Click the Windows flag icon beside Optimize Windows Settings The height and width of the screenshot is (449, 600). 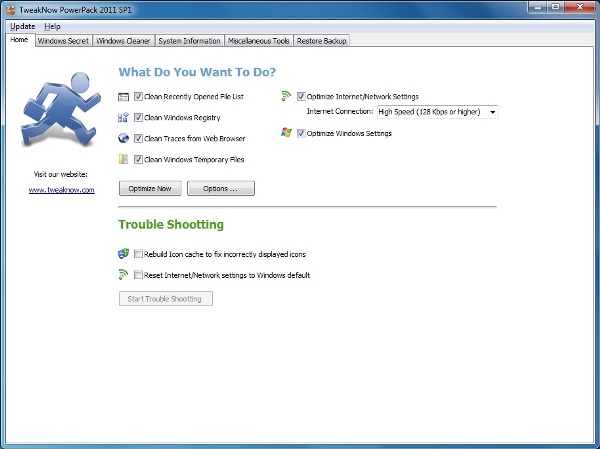click(286, 133)
